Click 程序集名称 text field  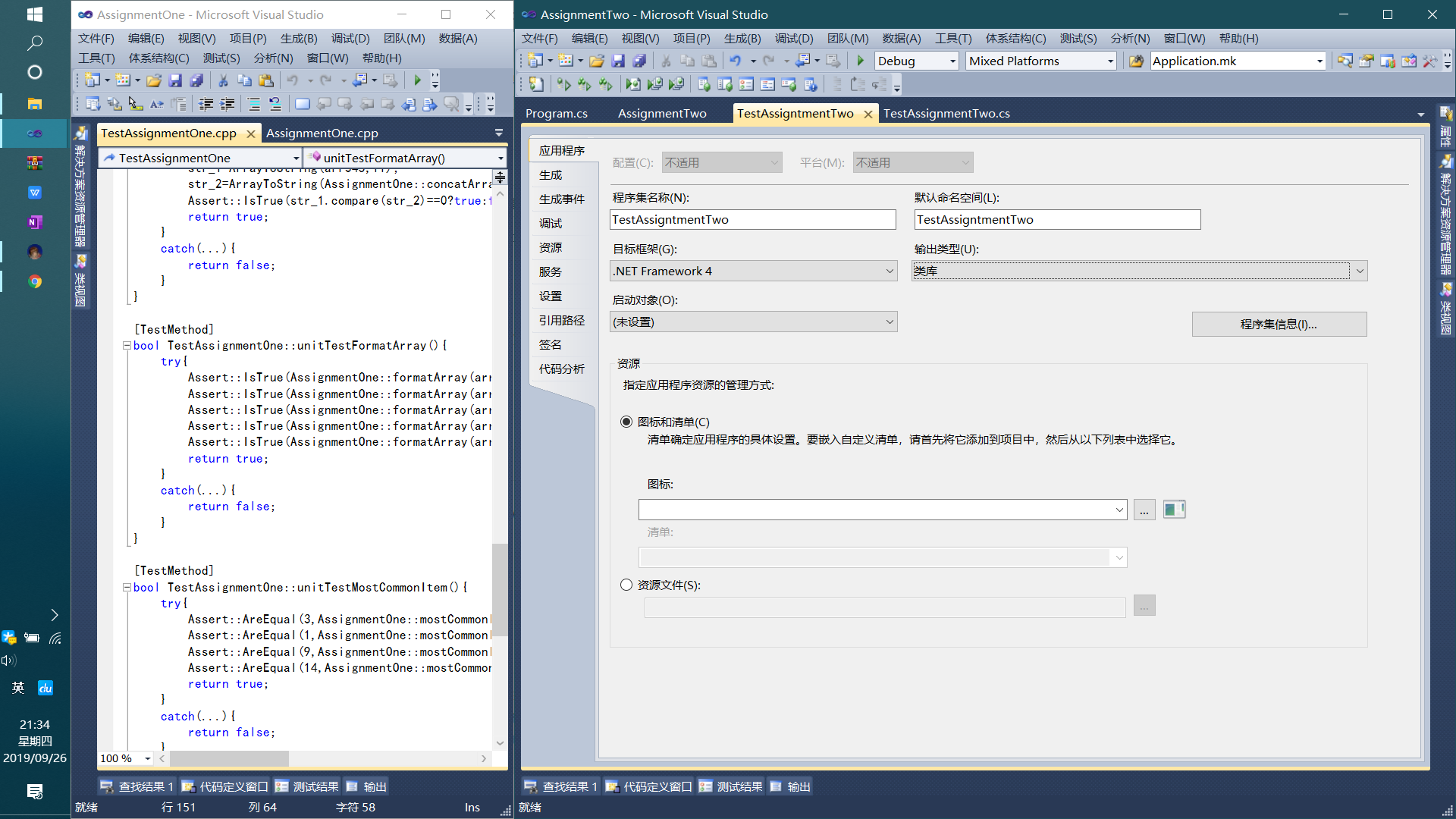[752, 219]
